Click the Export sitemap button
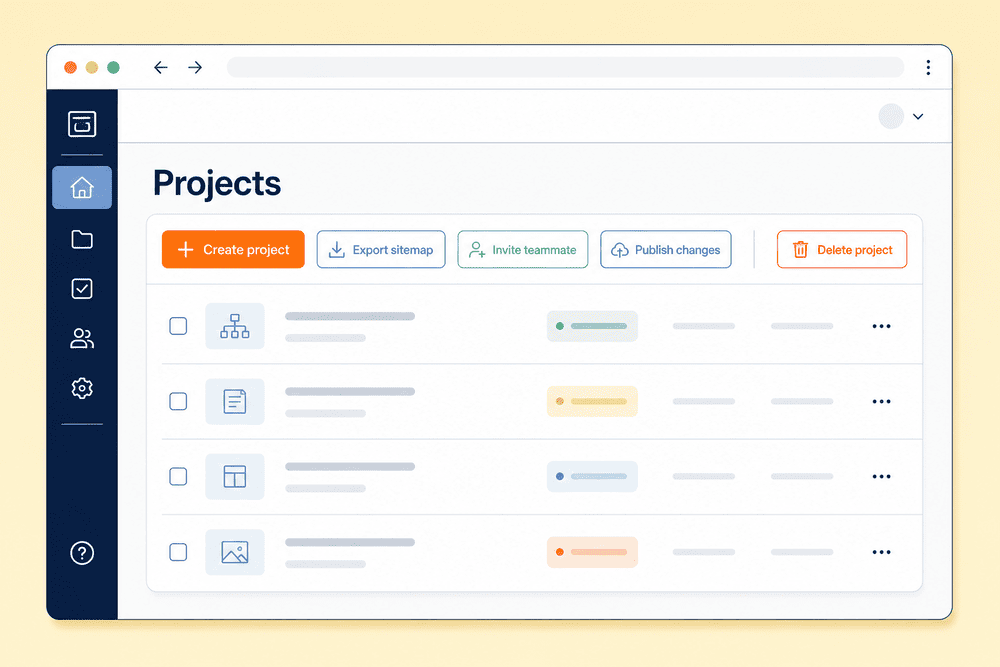1000x667 pixels. tap(381, 249)
